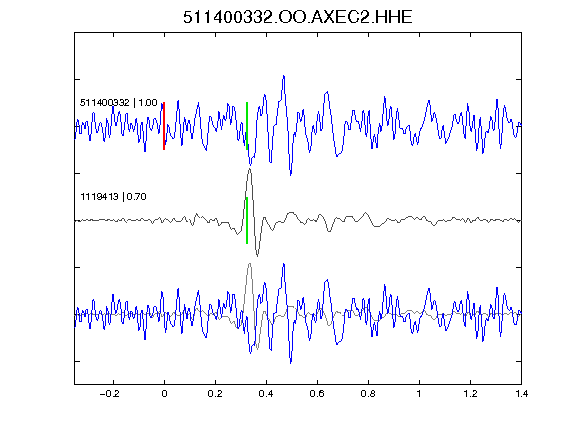Click the trace label 511400332 | 1.00
The width and height of the screenshot is (576, 432).
click(x=119, y=102)
